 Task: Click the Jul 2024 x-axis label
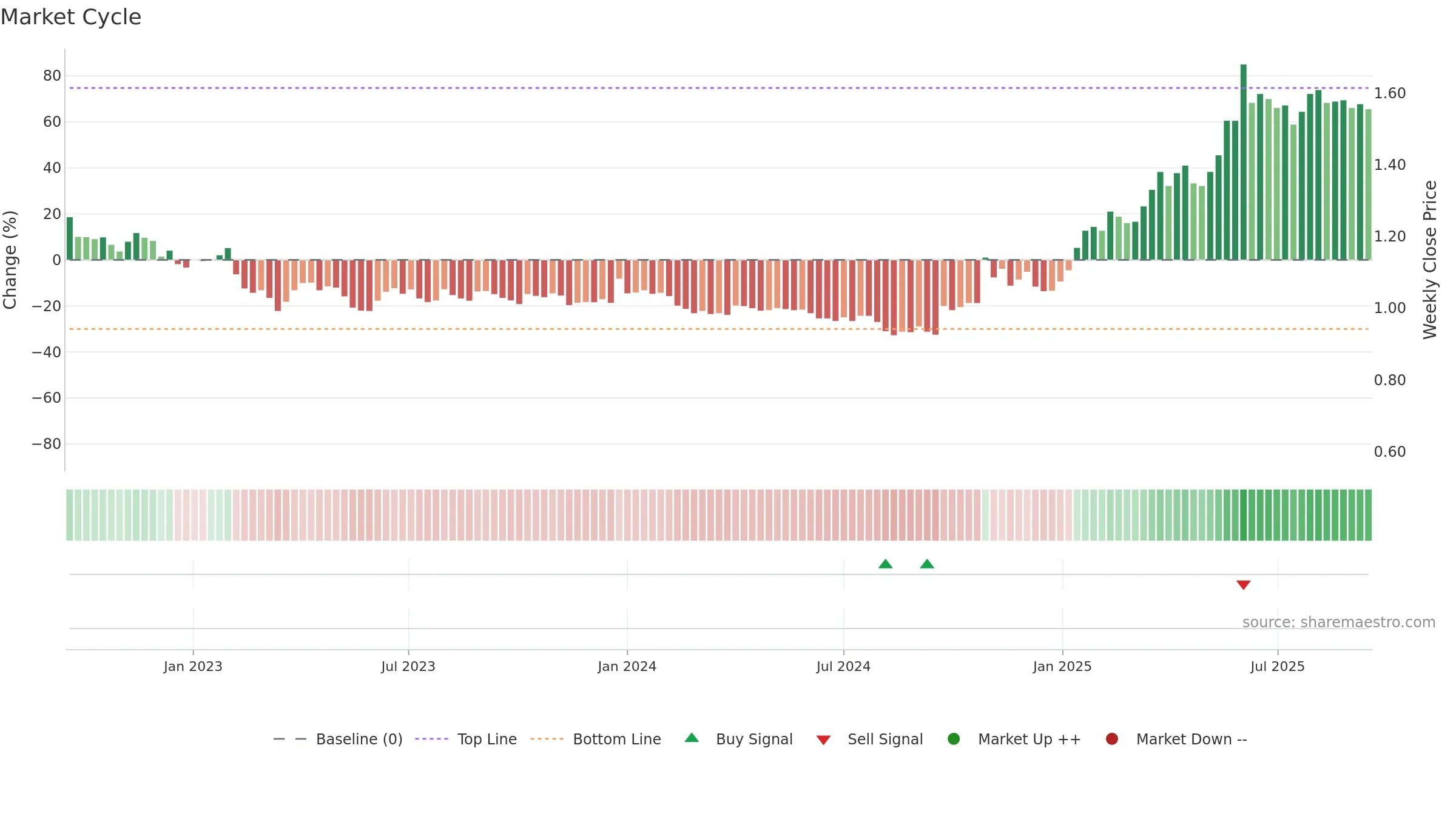pos(843,667)
